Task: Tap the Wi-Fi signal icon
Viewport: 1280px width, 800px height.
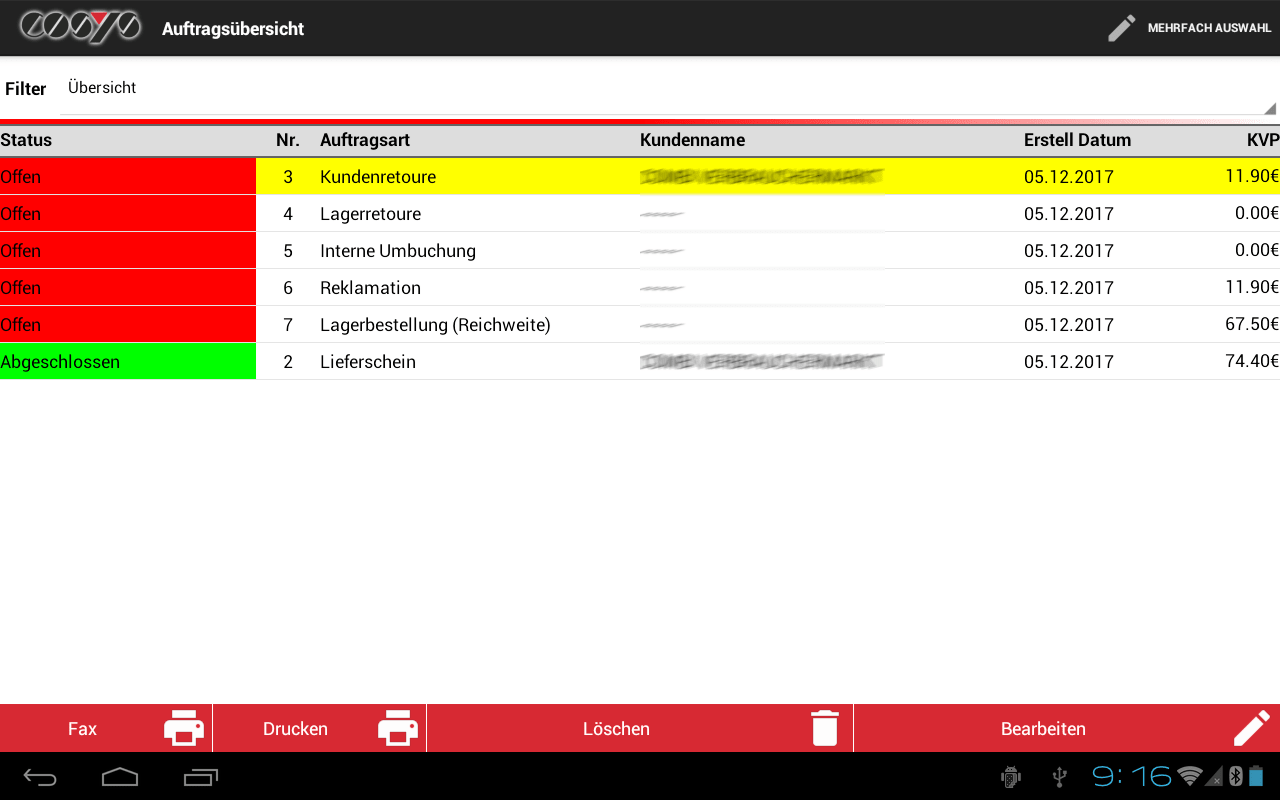Action: click(x=1189, y=776)
